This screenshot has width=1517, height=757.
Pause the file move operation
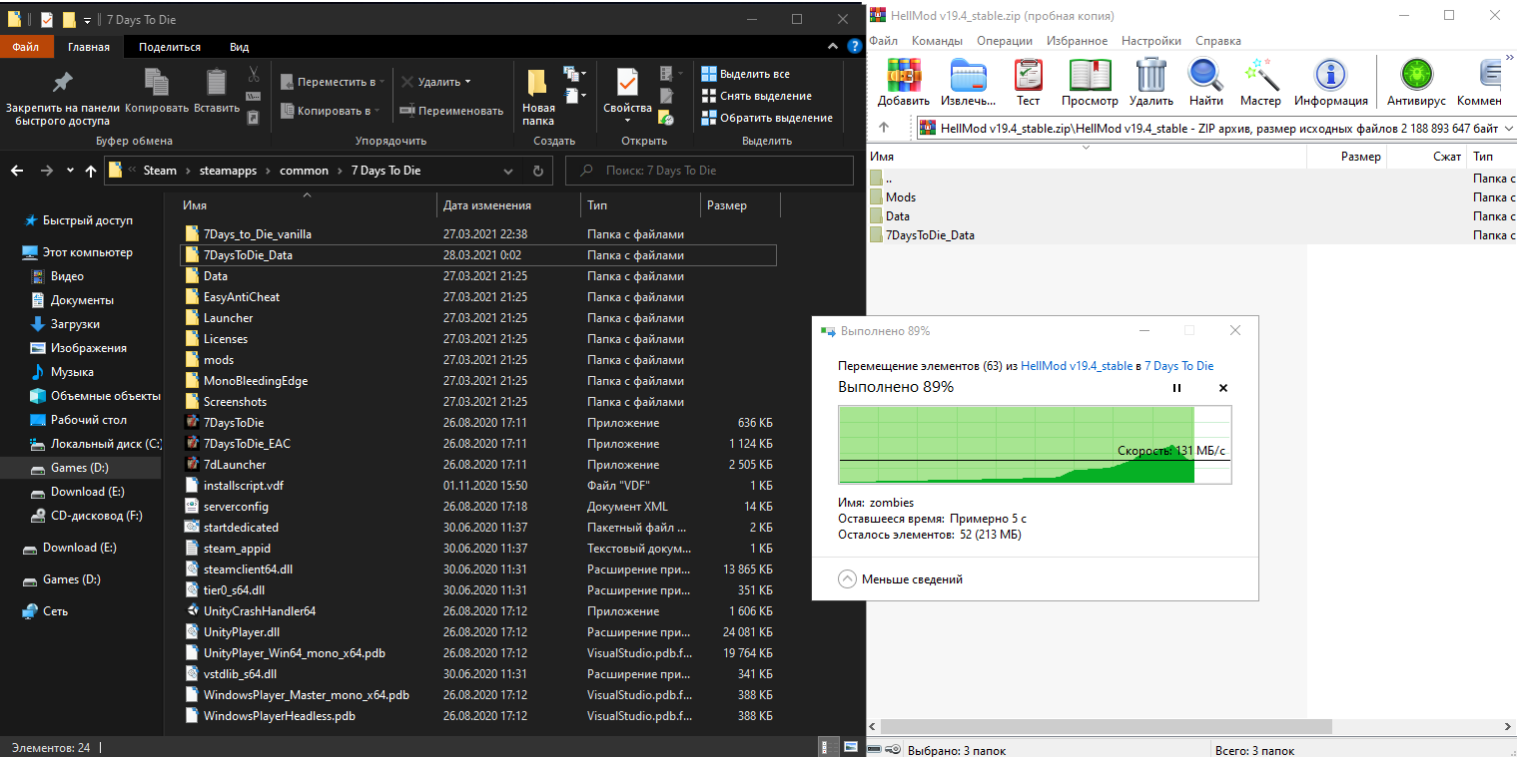pos(1177,388)
